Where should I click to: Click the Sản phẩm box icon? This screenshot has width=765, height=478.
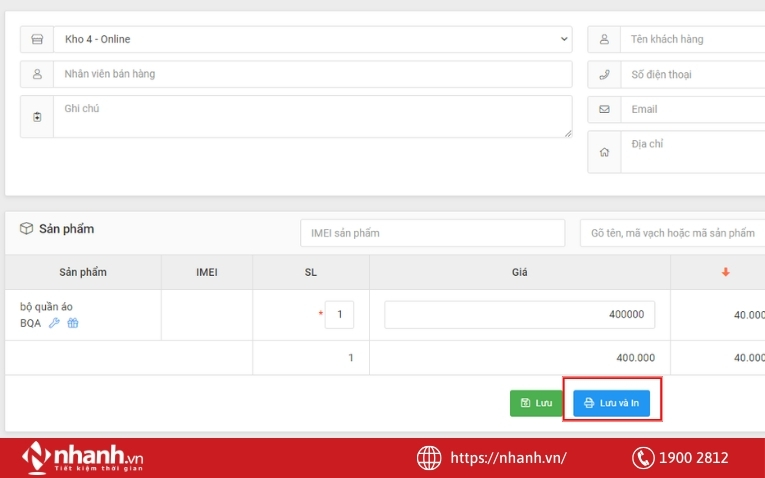pos(26,228)
